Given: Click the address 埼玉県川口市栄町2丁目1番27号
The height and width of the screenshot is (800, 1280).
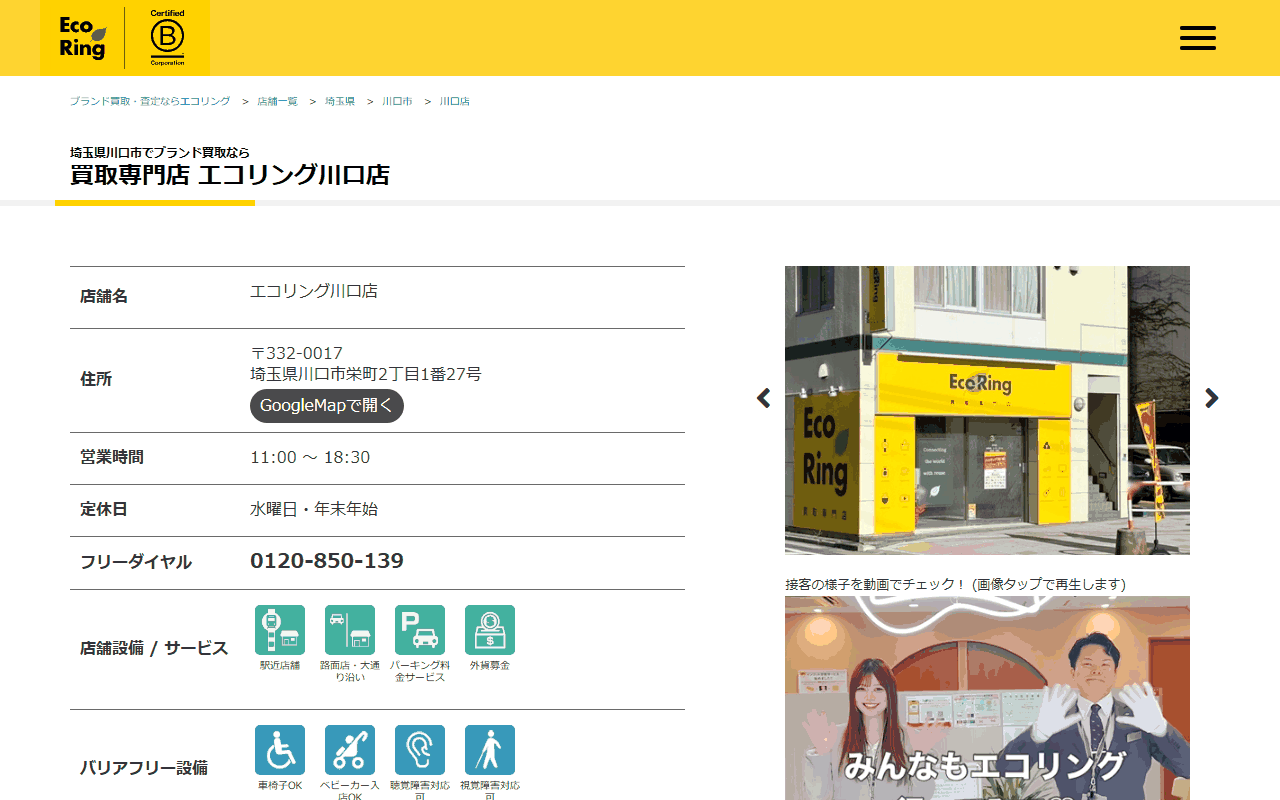Looking at the screenshot, I should (366, 374).
